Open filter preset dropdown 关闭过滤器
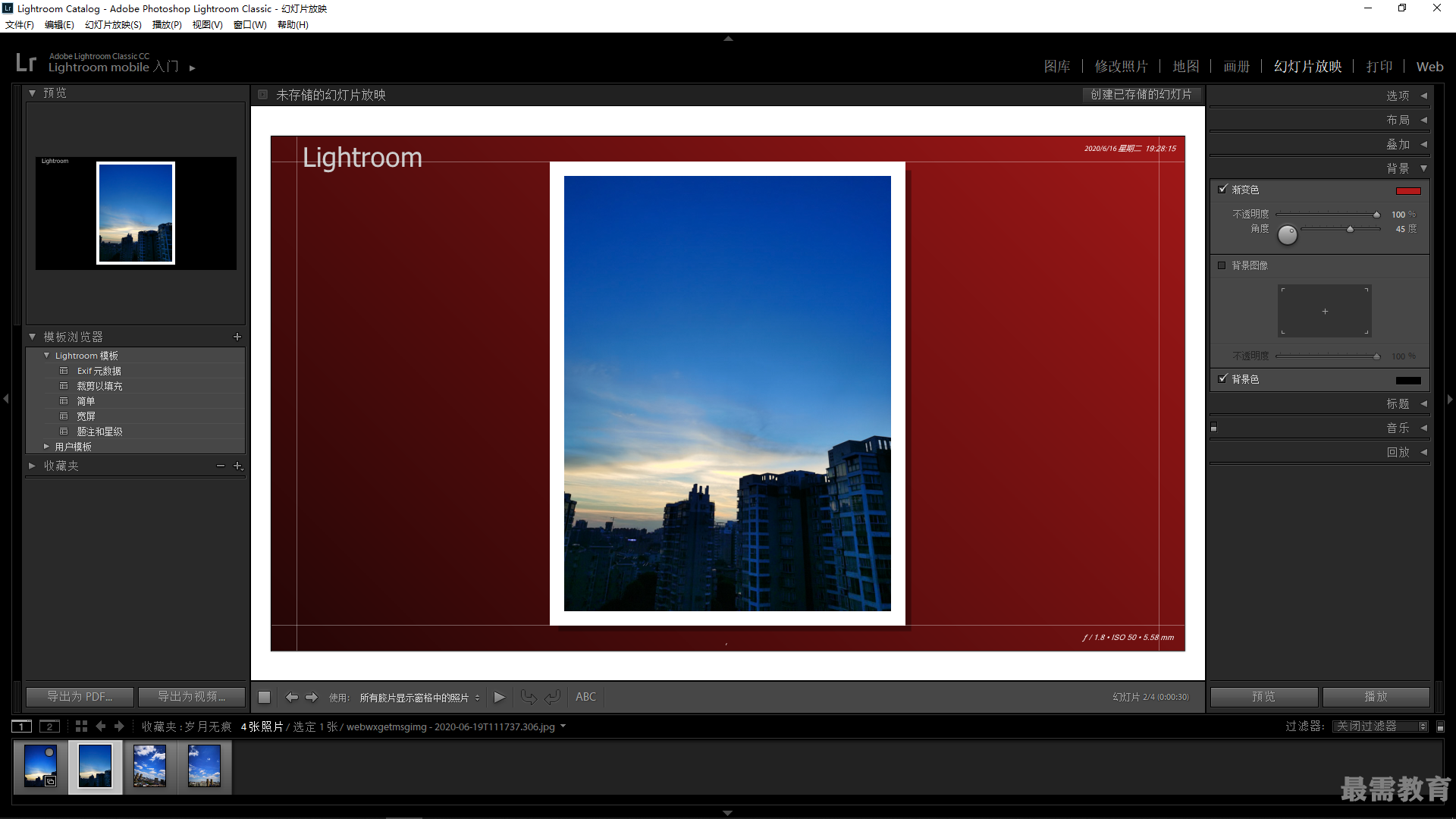This screenshot has width=1456, height=819. point(1380,726)
